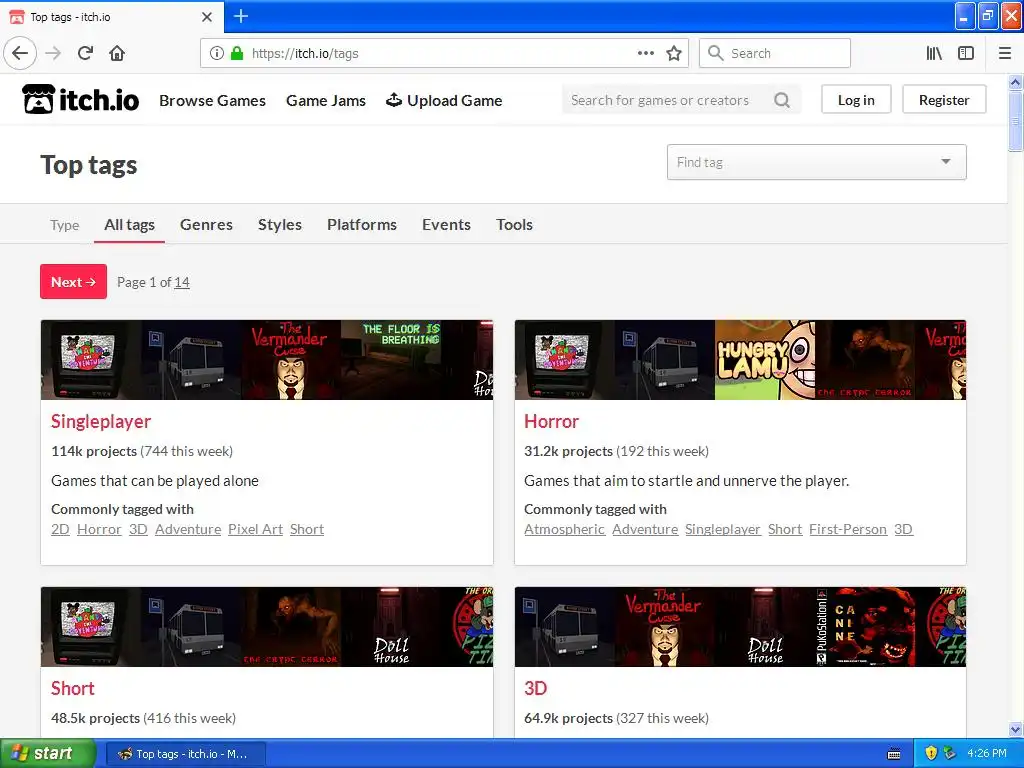Screen dimensions: 1024x768
Task: Click Horror link under Singleplayer
Action: pyautogui.click(x=99, y=529)
